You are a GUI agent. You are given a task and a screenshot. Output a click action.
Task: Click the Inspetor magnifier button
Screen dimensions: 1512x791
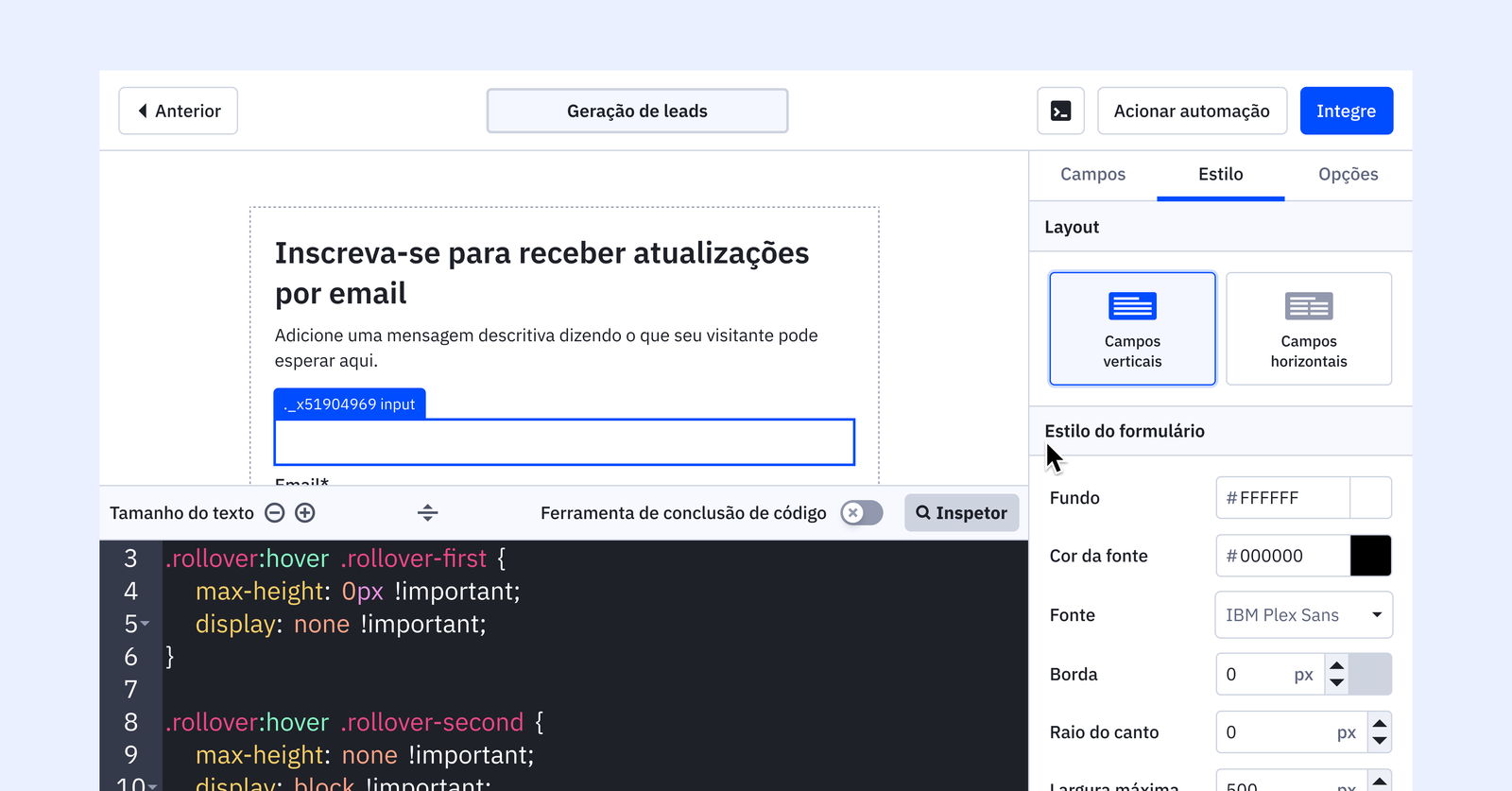(961, 513)
